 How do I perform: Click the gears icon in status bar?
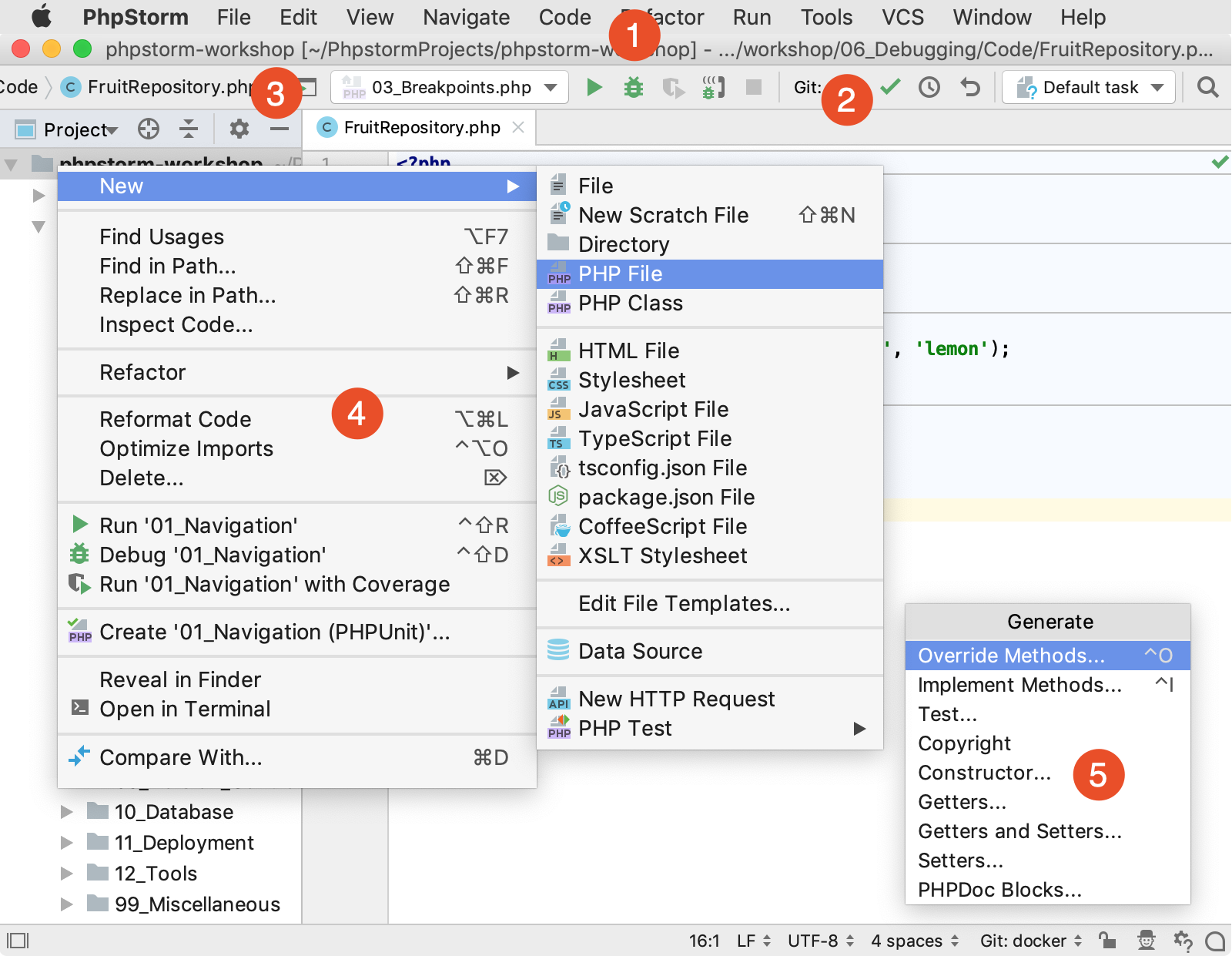click(1183, 941)
